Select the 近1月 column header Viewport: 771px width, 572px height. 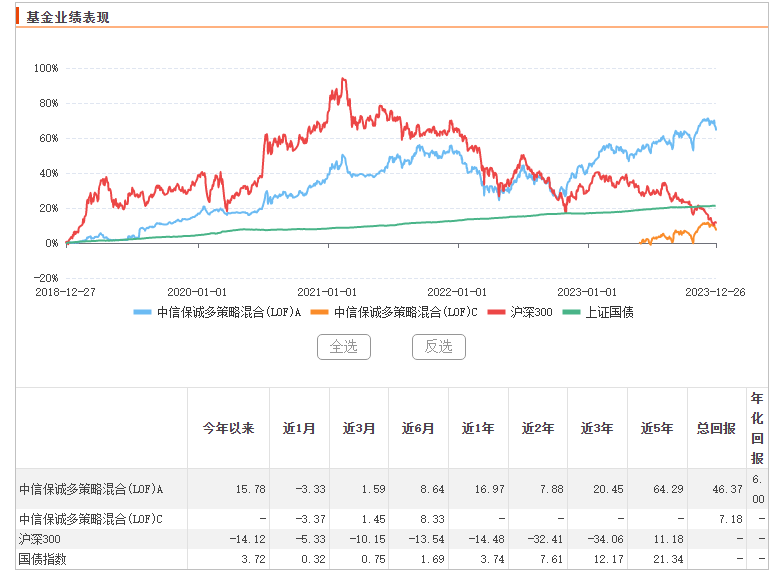[x=299, y=428]
